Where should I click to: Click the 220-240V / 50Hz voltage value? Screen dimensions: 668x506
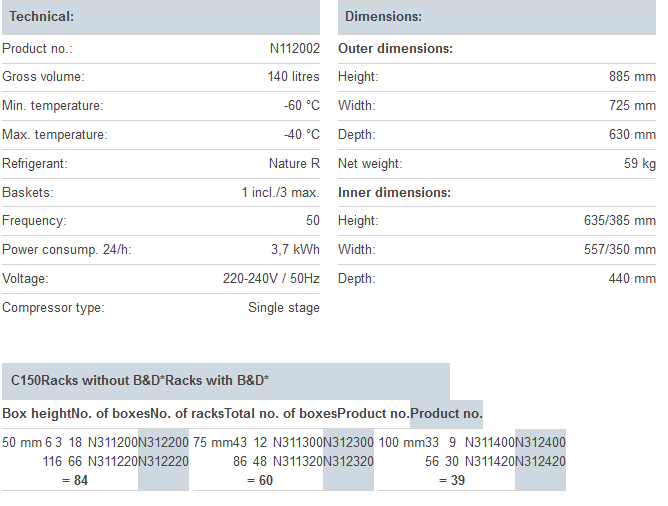click(271, 279)
